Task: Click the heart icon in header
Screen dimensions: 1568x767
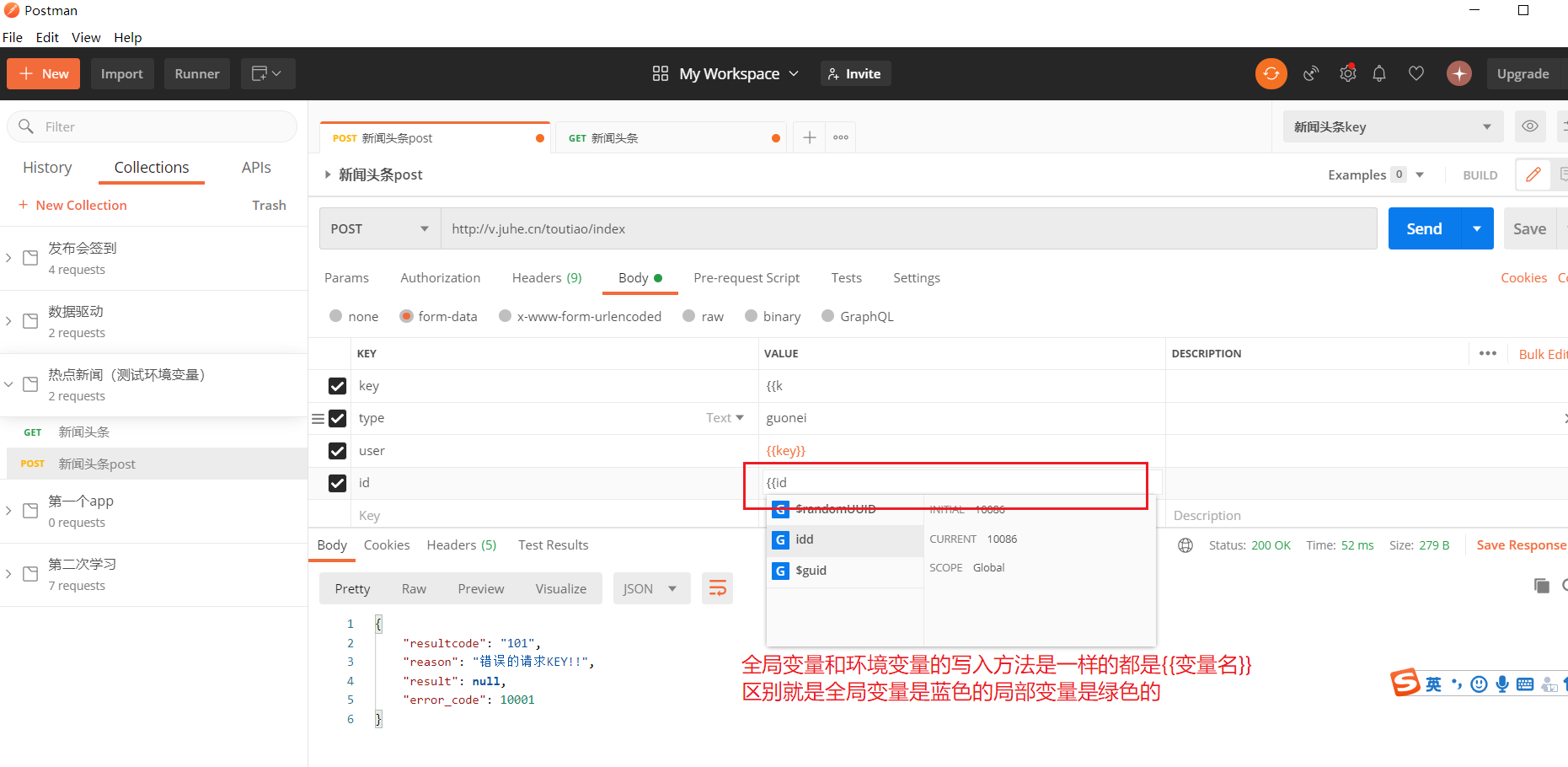Action: tap(1416, 73)
